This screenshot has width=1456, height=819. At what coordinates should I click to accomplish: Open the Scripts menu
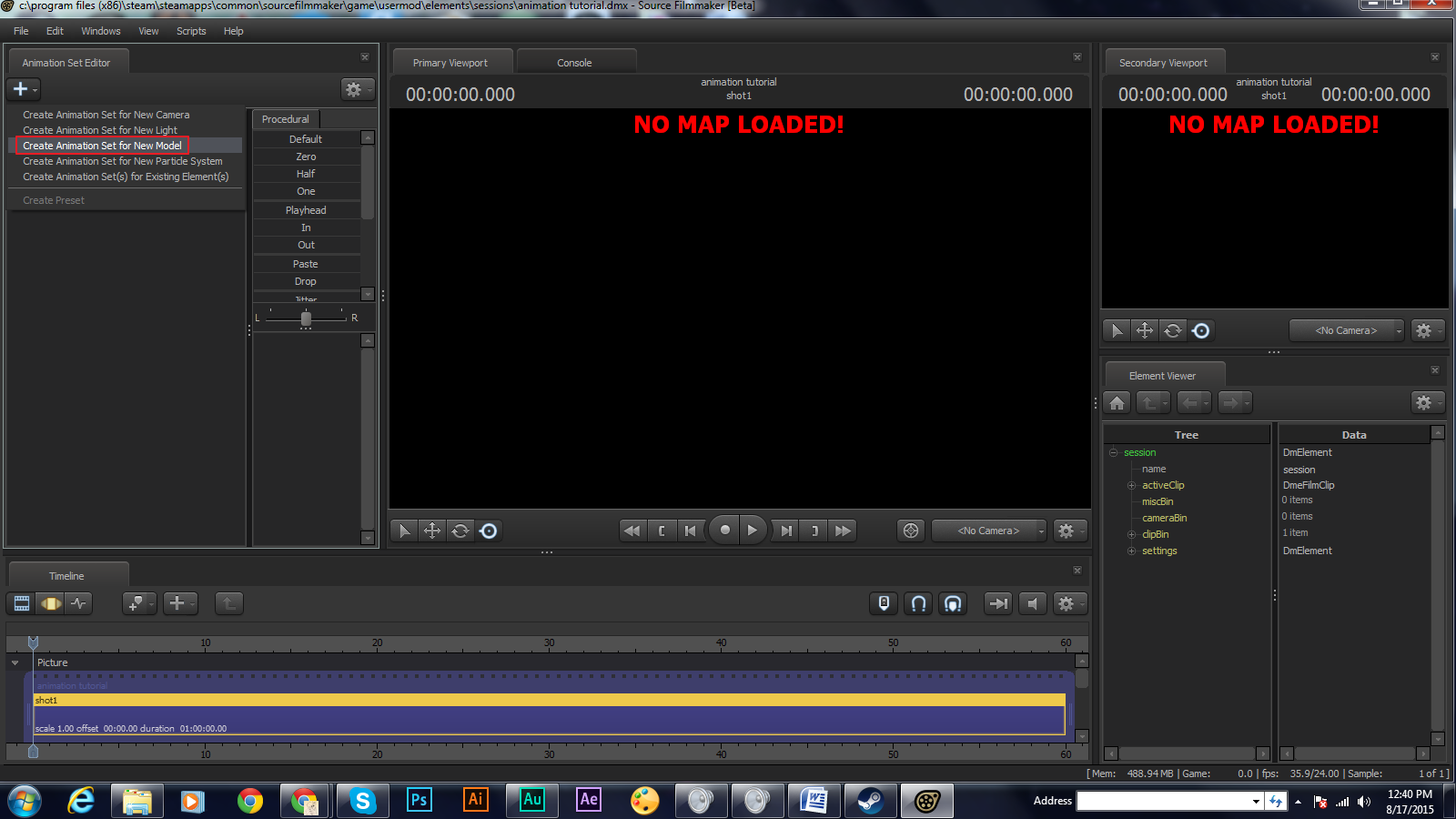pos(191,31)
